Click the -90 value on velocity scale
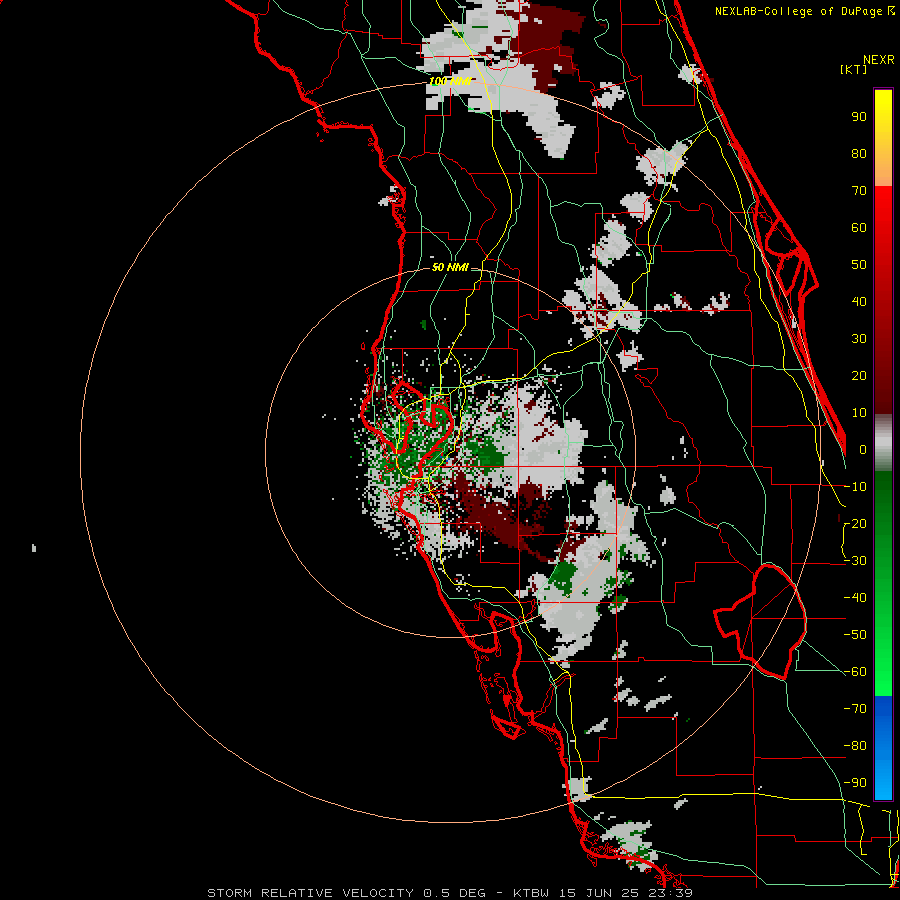The image size is (900, 900). pos(855,783)
